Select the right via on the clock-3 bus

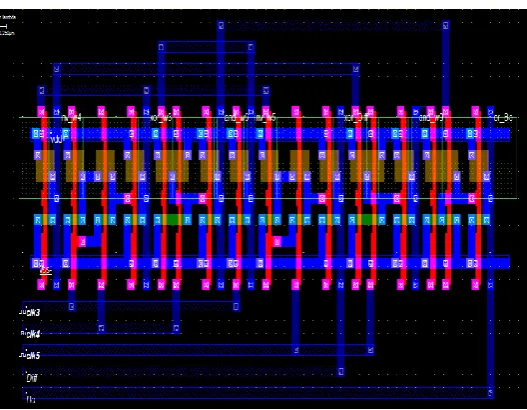pos(236,306)
